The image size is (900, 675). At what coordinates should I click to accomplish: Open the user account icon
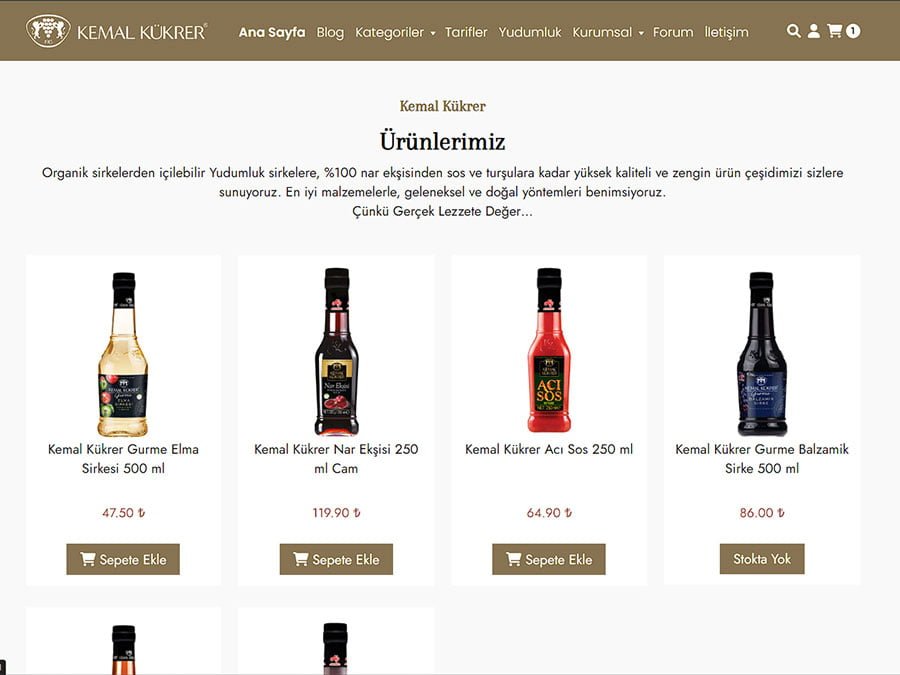pyautogui.click(x=813, y=31)
